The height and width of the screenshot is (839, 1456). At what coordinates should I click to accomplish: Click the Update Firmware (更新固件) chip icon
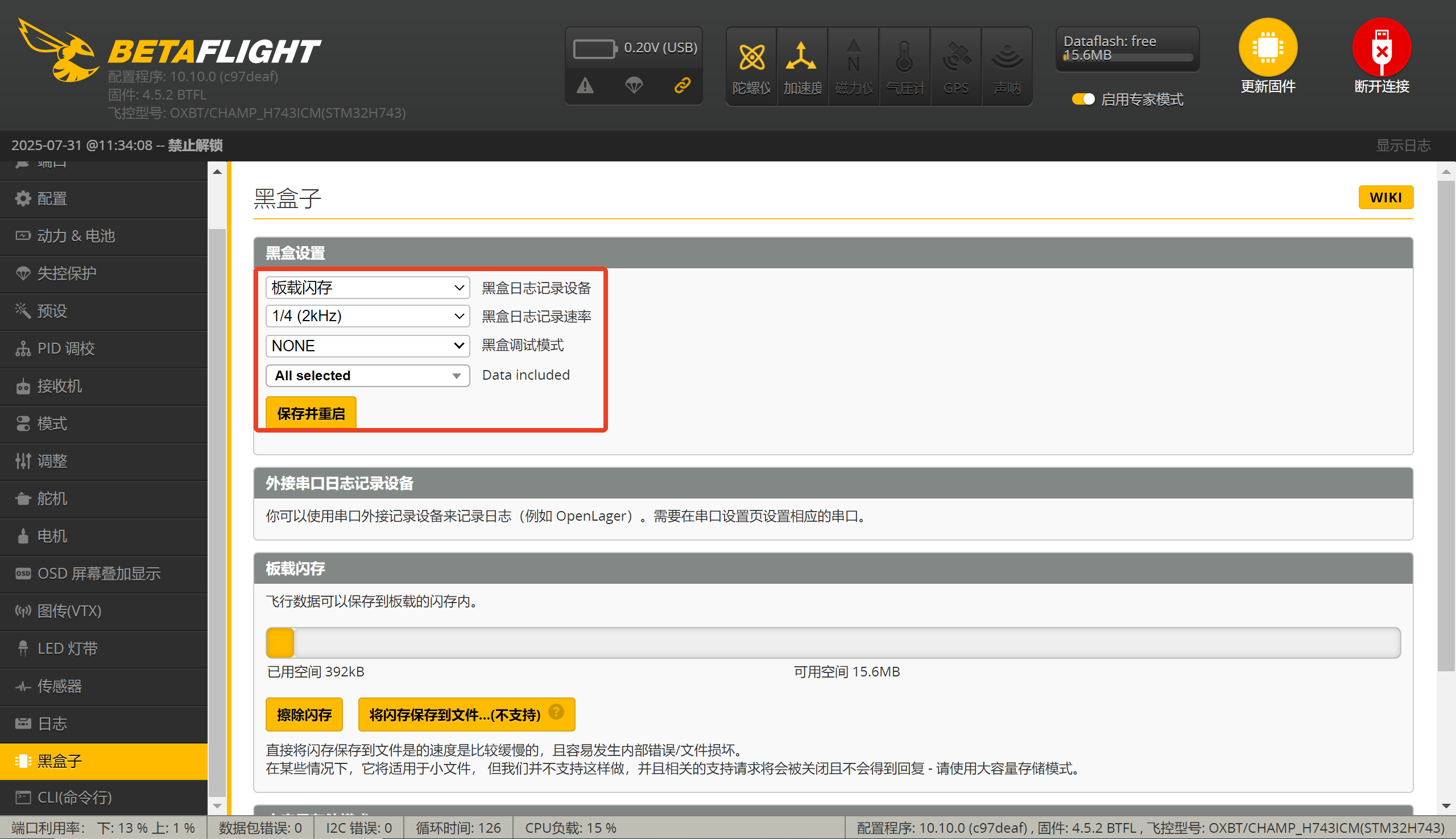[1268, 47]
